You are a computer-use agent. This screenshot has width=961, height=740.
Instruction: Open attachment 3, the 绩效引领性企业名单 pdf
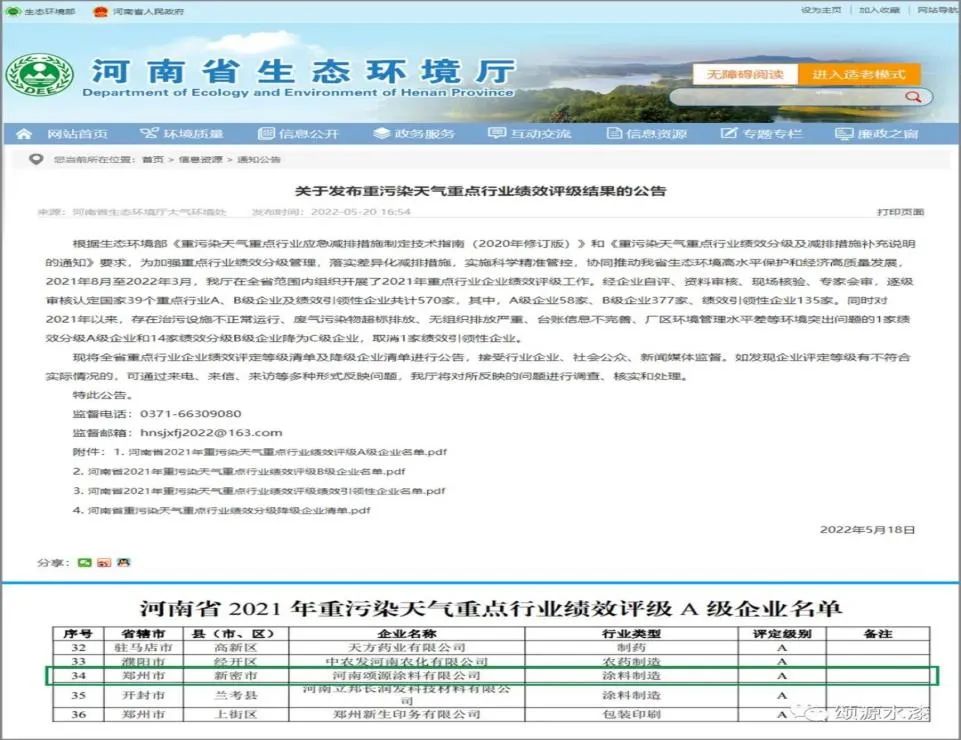(267, 491)
